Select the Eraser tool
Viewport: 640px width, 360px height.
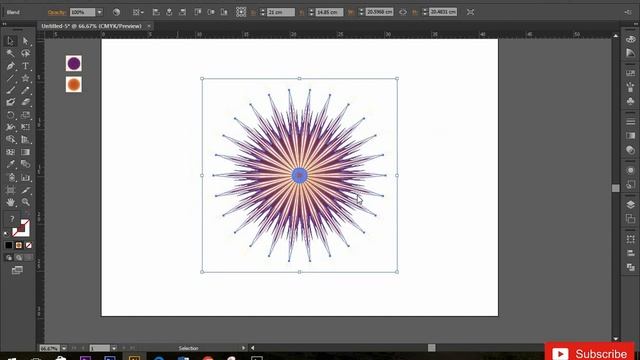25,102
